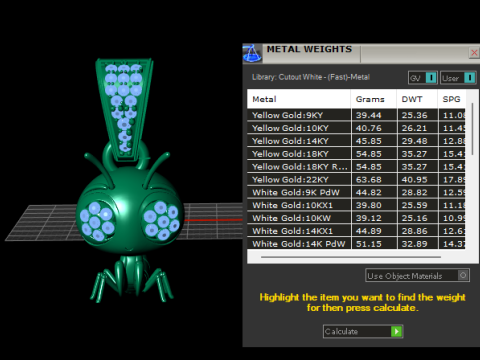Select row Yellow Gold:9KY

pyautogui.click(x=356, y=115)
